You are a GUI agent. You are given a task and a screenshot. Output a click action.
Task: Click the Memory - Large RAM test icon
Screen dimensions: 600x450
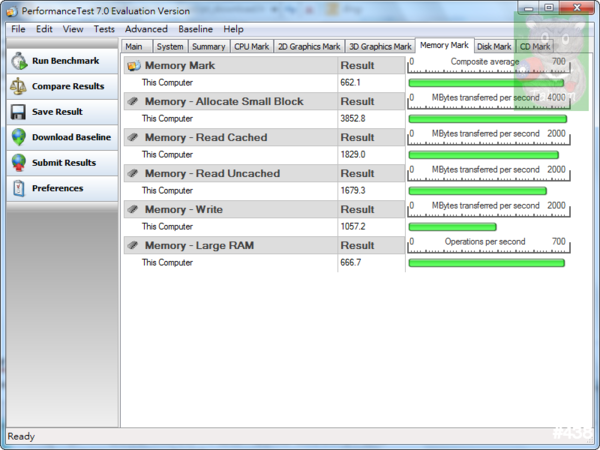[133, 245]
